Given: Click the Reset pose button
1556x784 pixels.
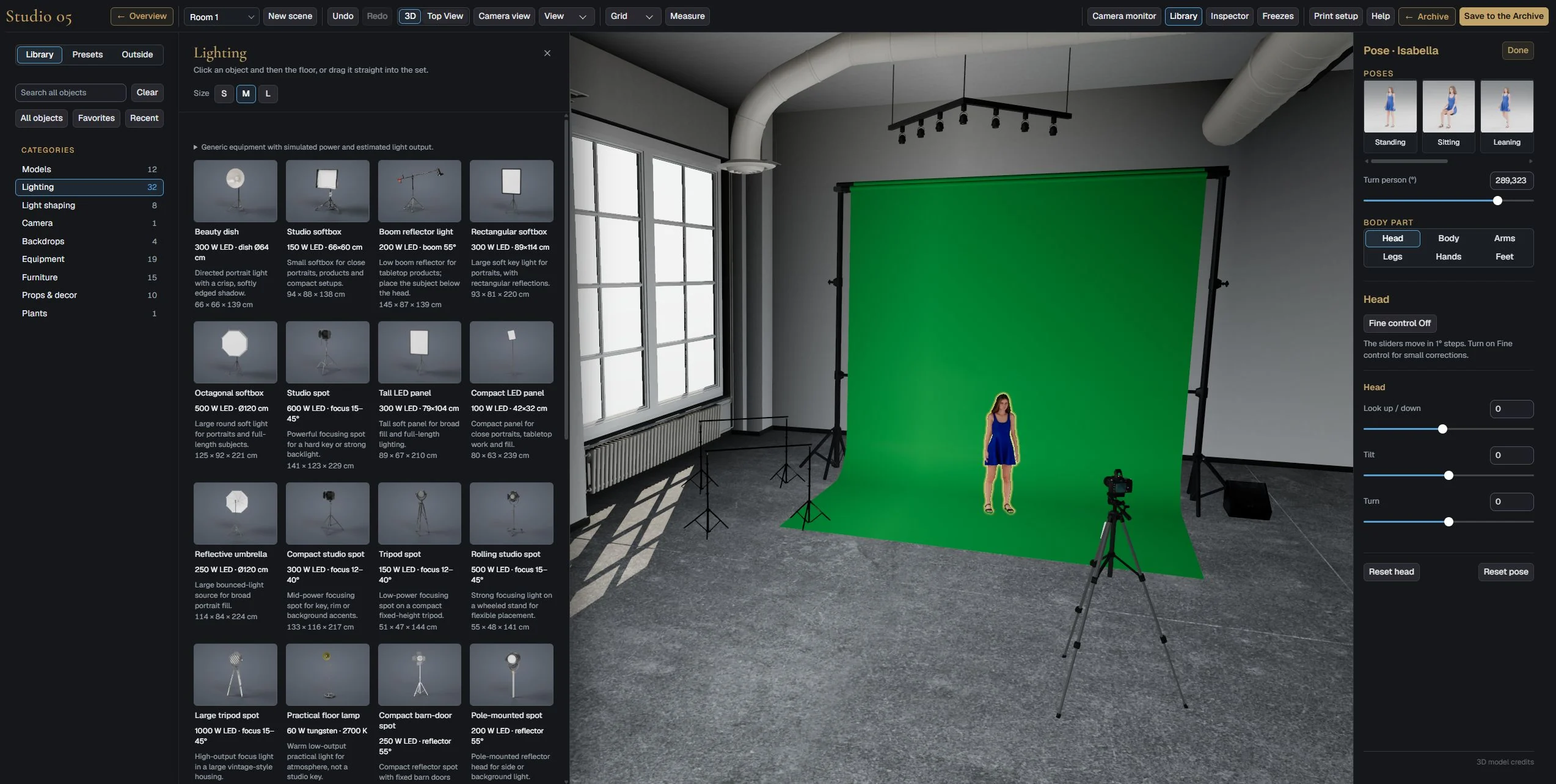Looking at the screenshot, I should pyautogui.click(x=1505, y=572).
